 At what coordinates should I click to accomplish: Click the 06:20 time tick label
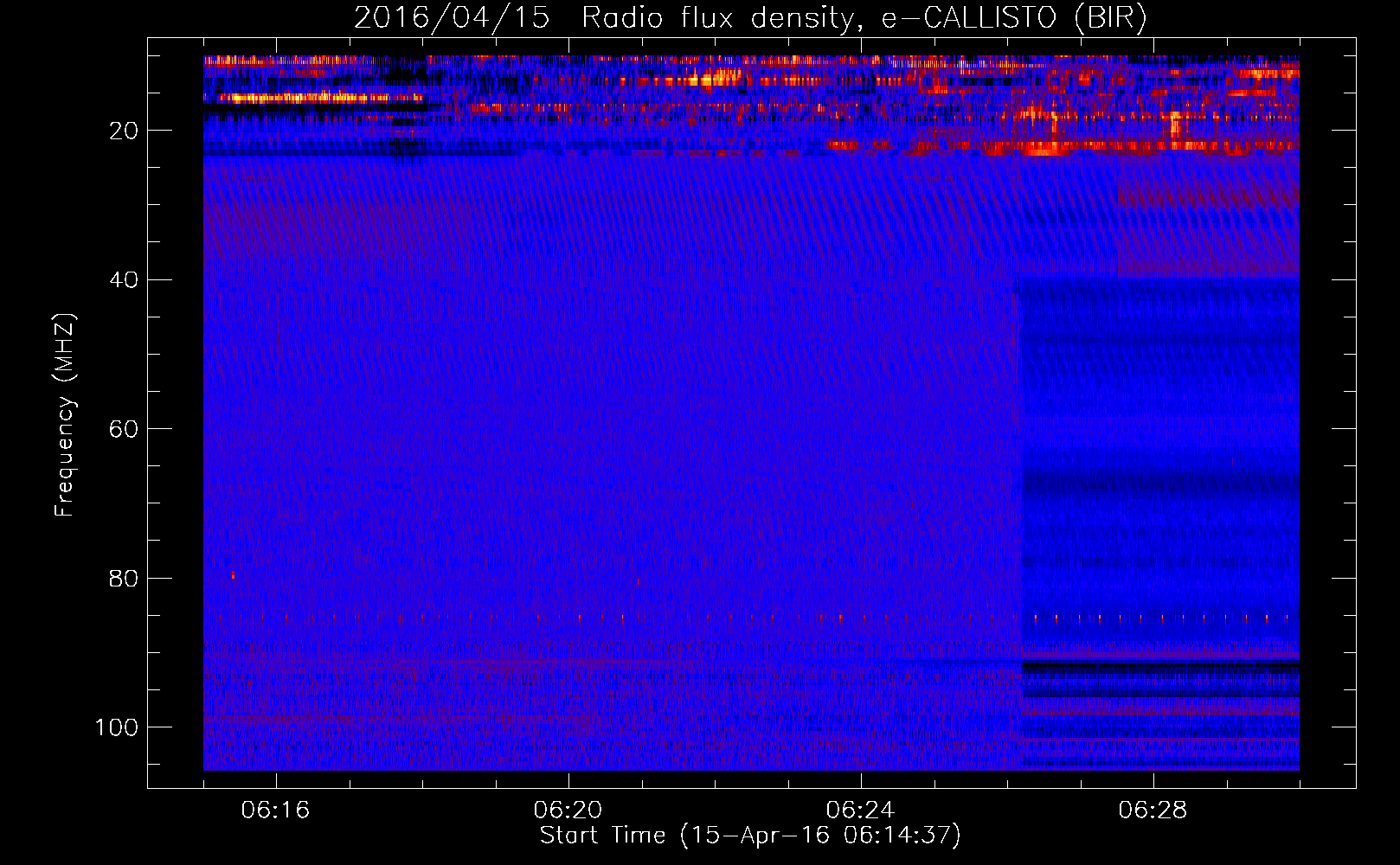tap(568, 811)
